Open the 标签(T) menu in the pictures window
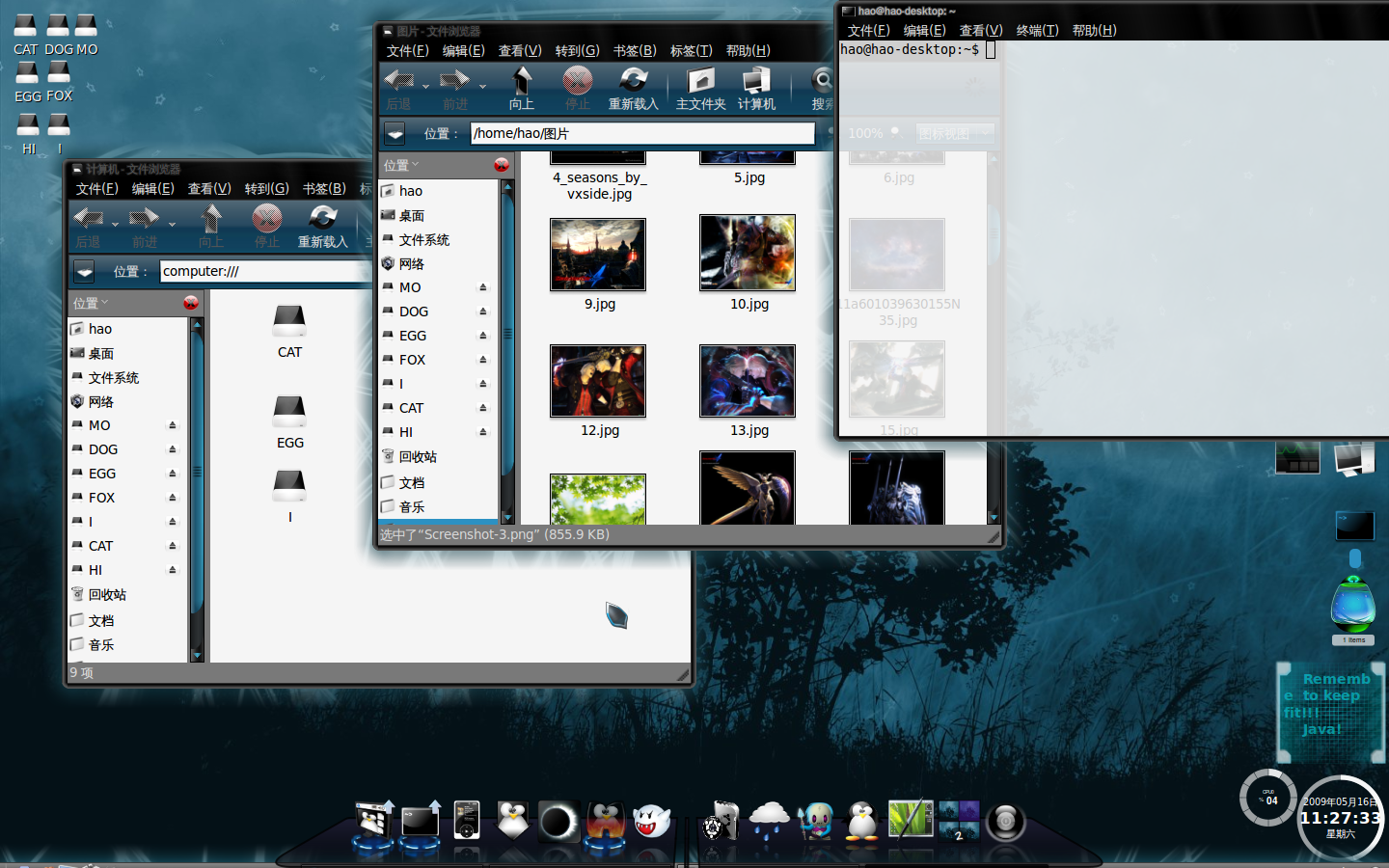This screenshot has width=1389, height=868. (692, 50)
